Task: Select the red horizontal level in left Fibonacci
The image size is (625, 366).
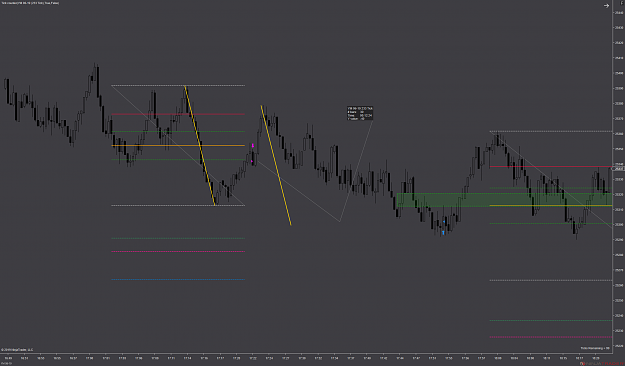Action: 178,114
